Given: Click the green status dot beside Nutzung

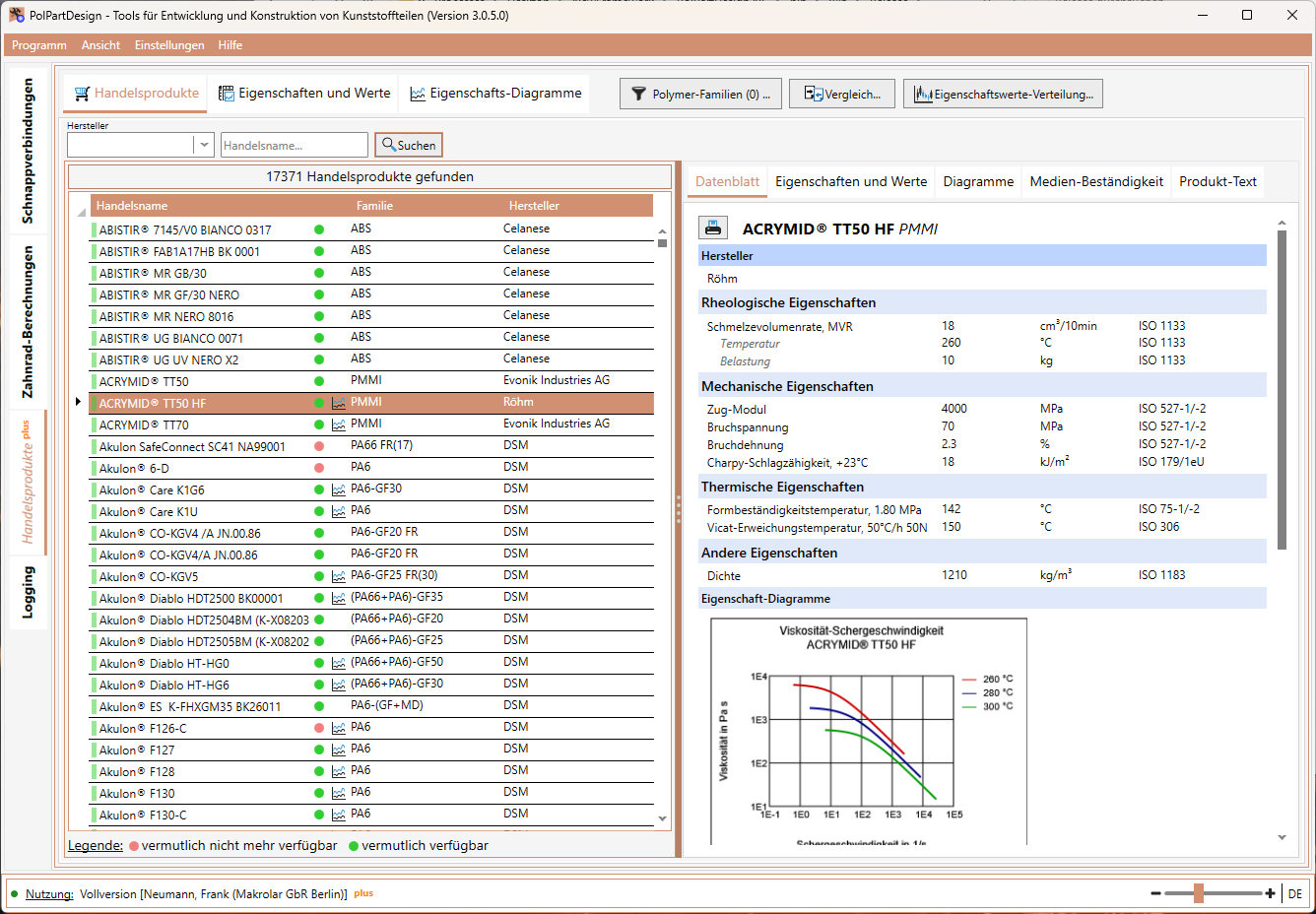Looking at the screenshot, I should tap(15, 894).
